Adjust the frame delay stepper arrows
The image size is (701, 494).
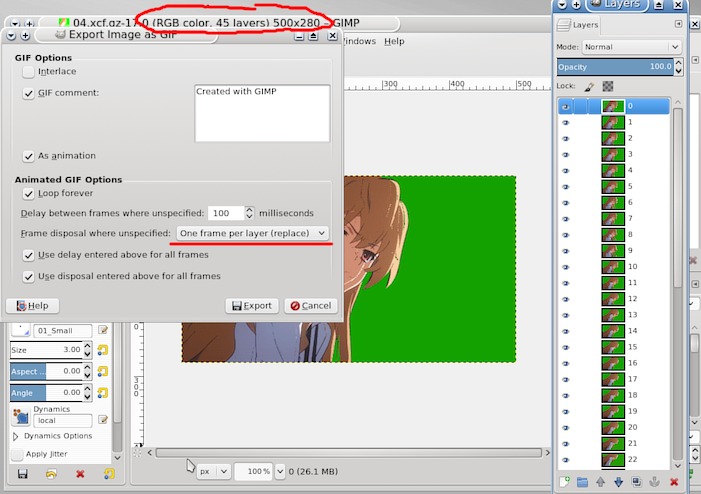pyautogui.click(x=249, y=213)
